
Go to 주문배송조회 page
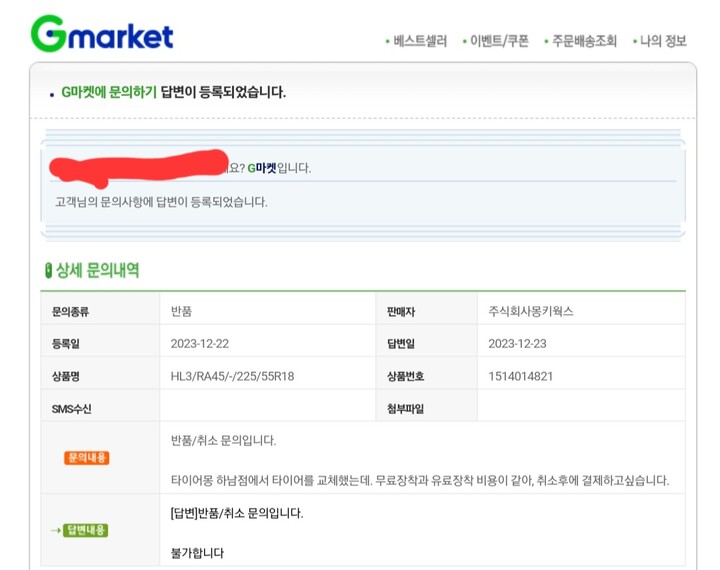[584, 41]
